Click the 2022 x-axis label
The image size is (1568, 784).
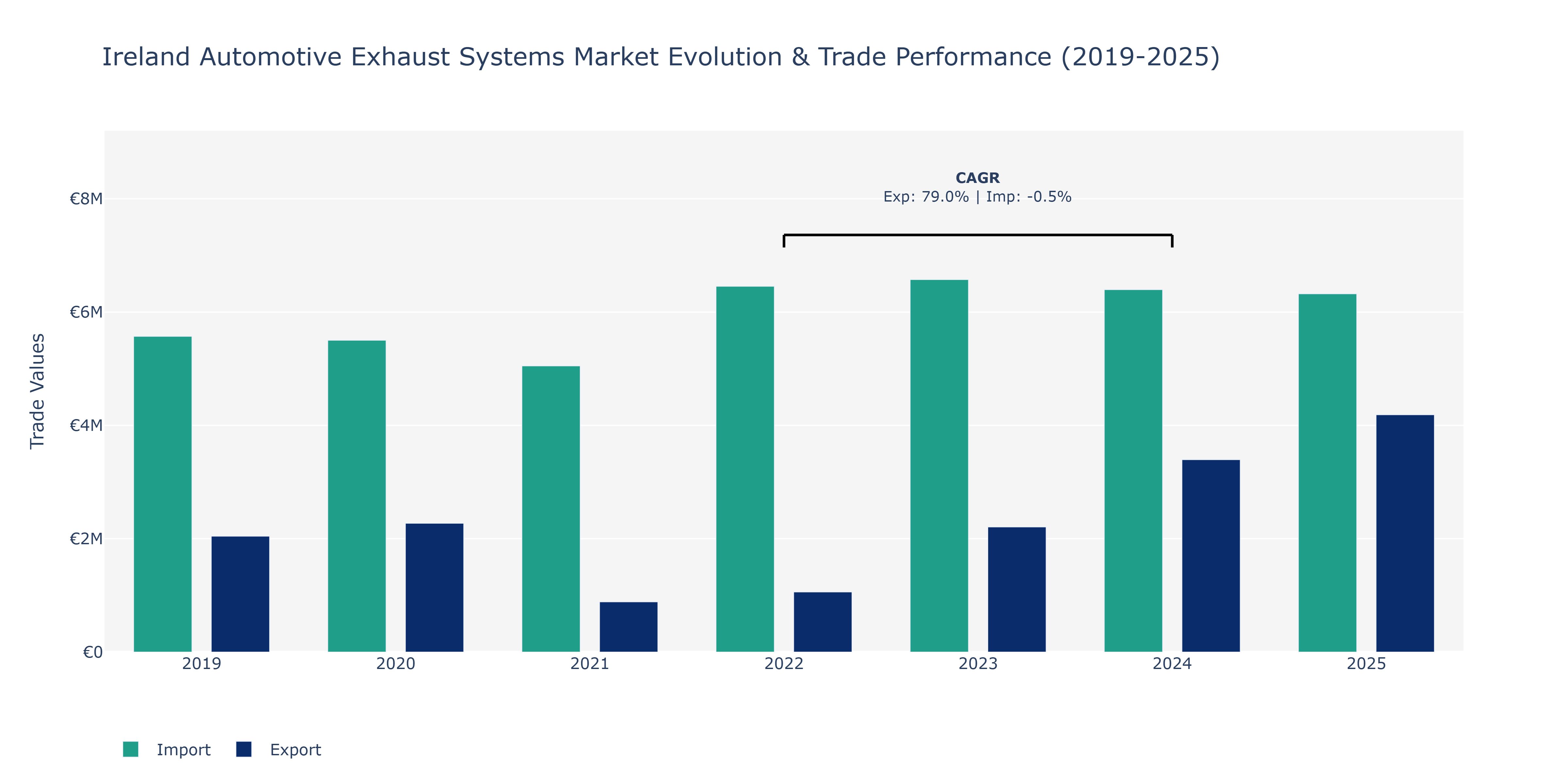(x=784, y=663)
